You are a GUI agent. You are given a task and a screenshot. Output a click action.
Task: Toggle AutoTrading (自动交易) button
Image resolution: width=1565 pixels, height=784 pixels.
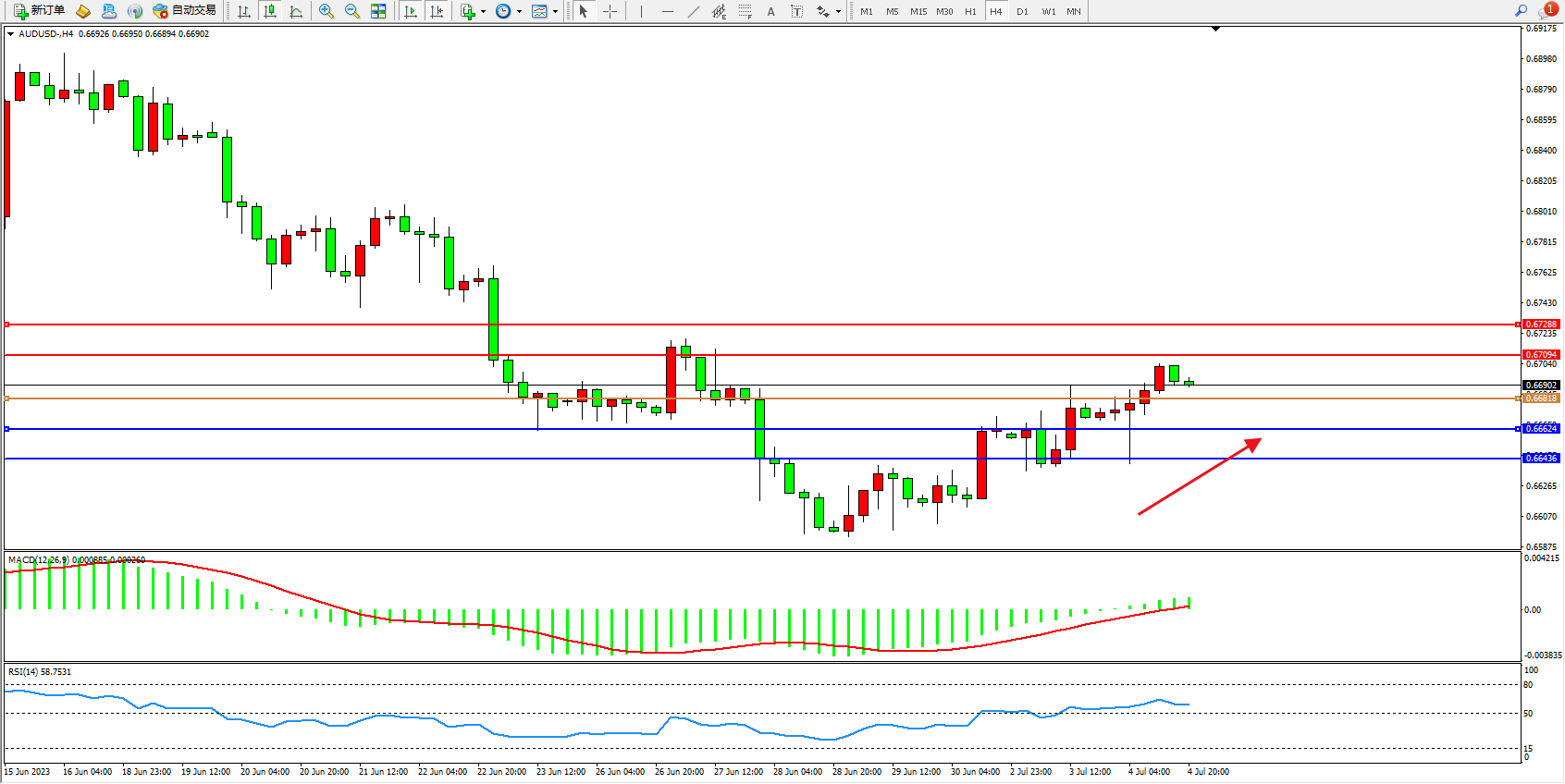(184, 11)
